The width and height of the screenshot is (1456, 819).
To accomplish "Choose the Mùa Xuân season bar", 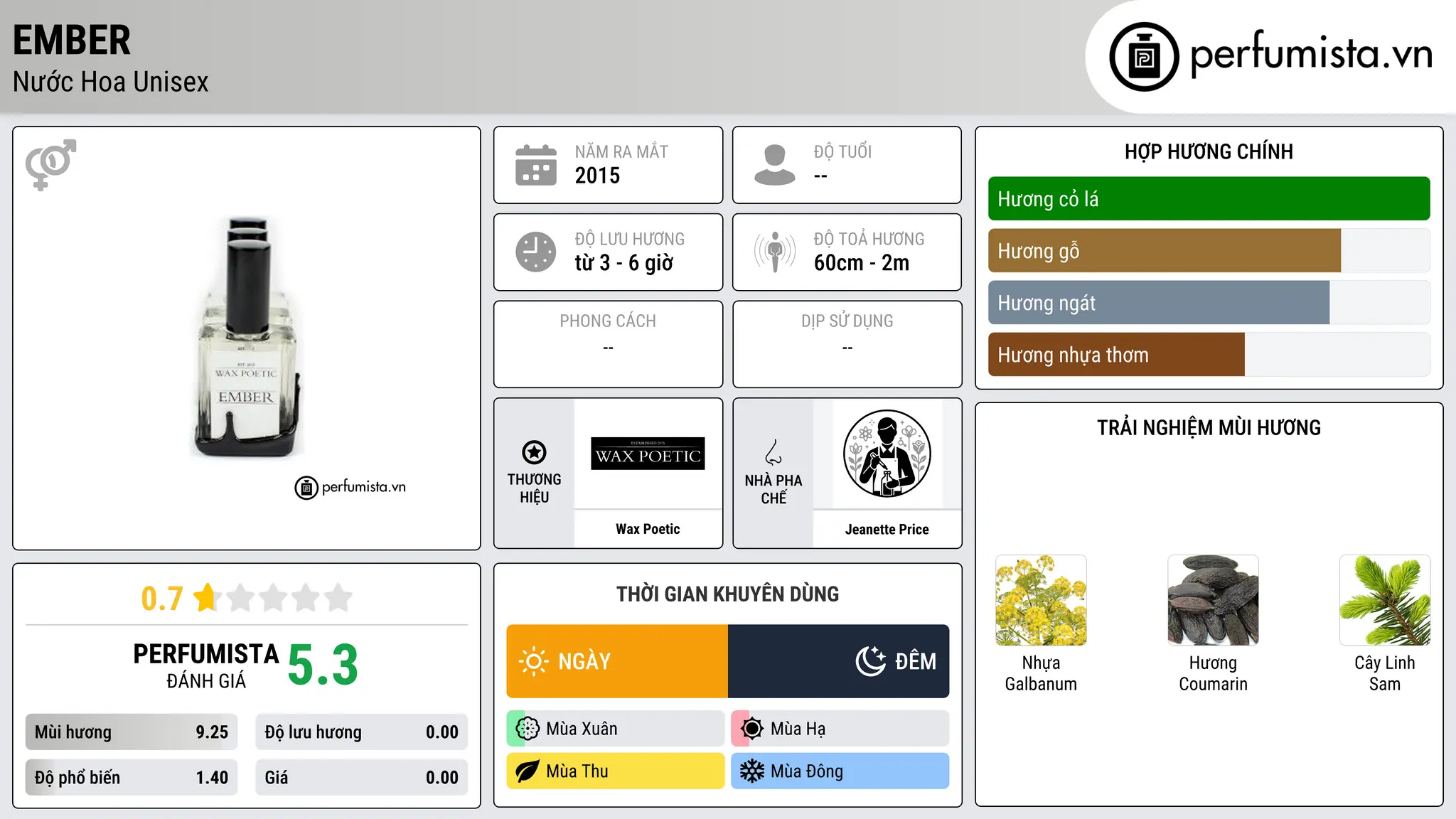I will click(x=616, y=729).
